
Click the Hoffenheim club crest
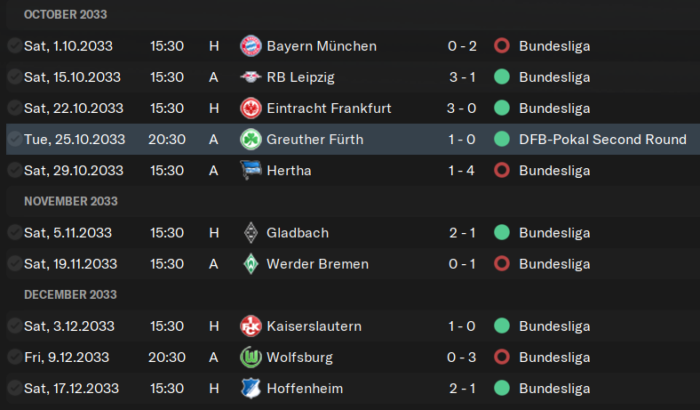(x=250, y=389)
